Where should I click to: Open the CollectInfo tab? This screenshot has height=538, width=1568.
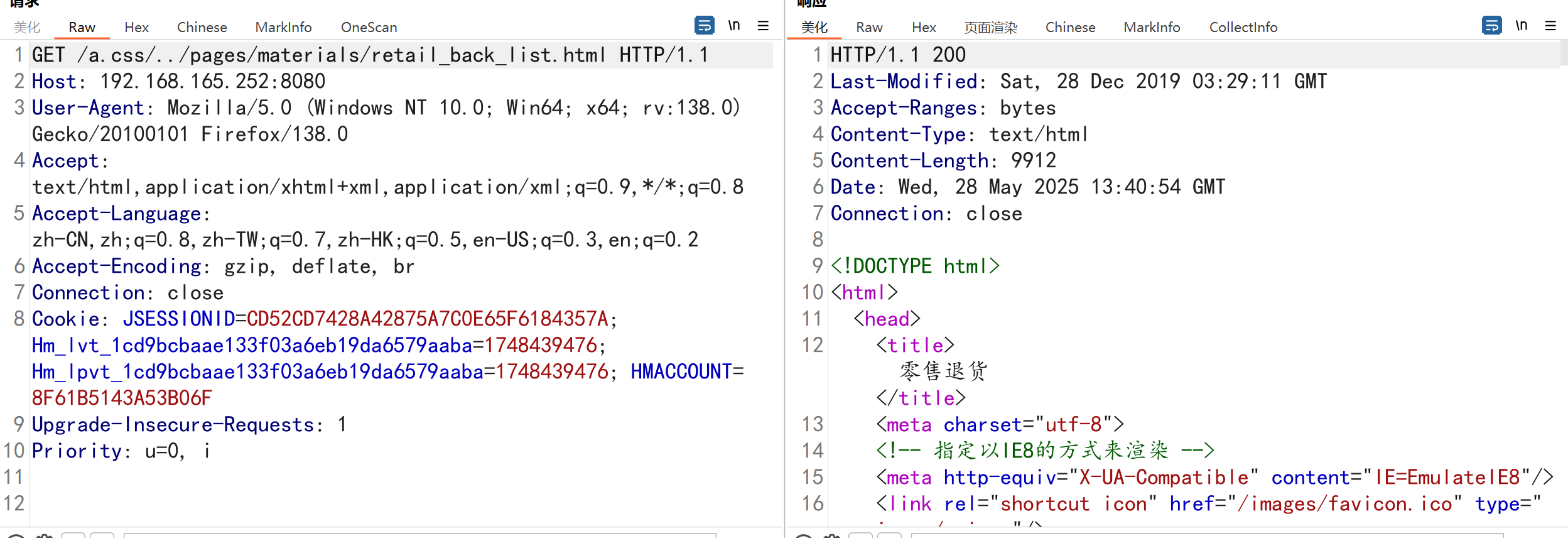pyautogui.click(x=1243, y=27)
